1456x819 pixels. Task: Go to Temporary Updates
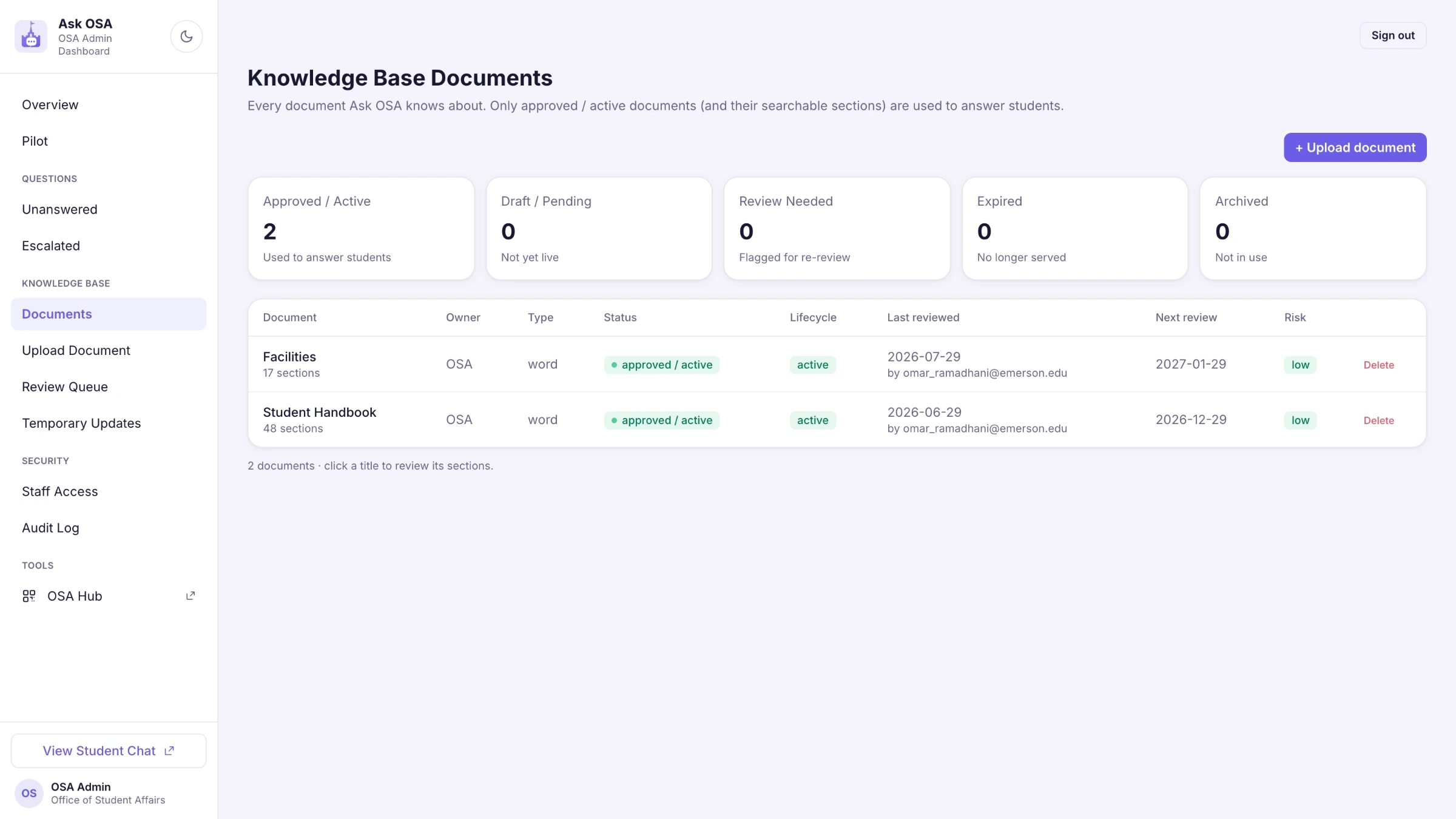[109, 423]
